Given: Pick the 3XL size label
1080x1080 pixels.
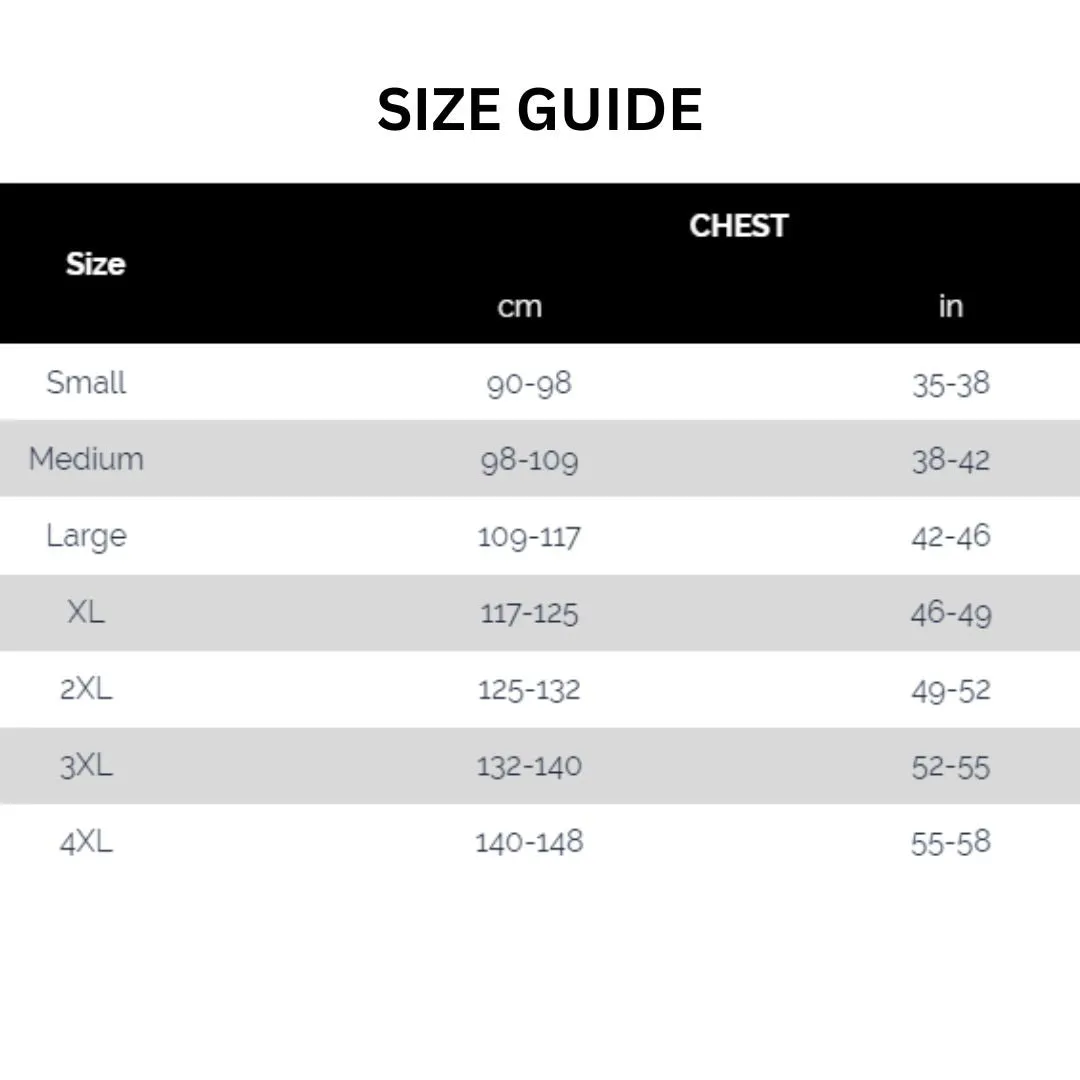Looking at the screenshot, I should pos(86,765).
